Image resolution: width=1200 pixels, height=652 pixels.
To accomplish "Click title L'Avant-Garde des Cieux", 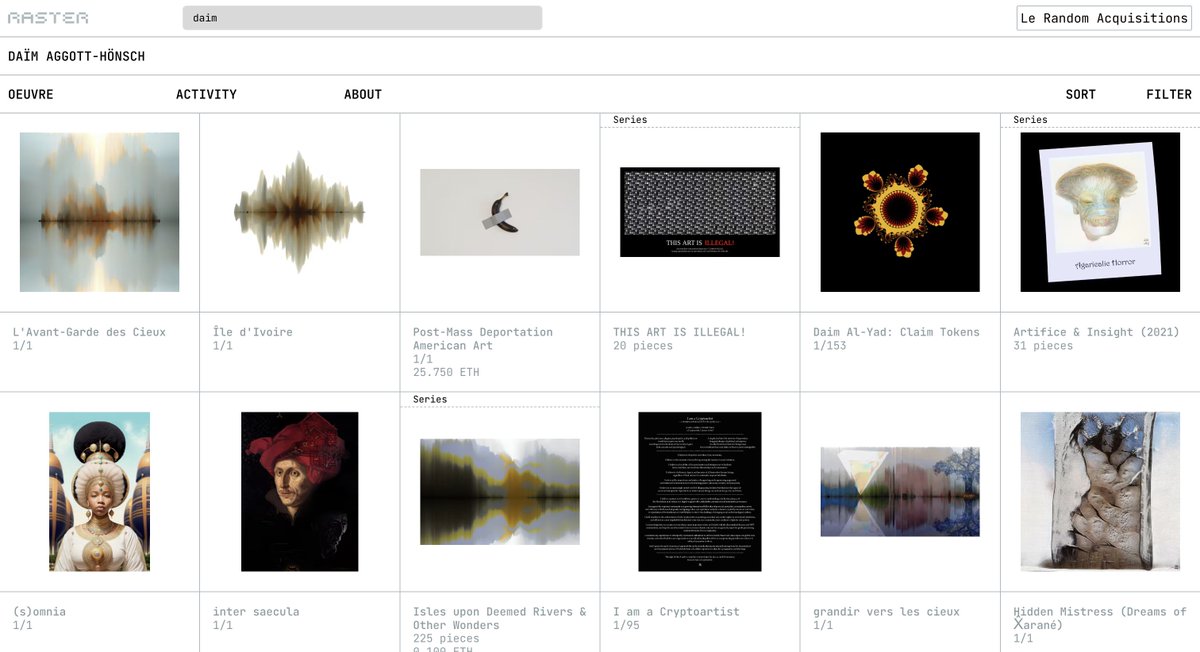I will pyautogui.click(x=89, y=332).
